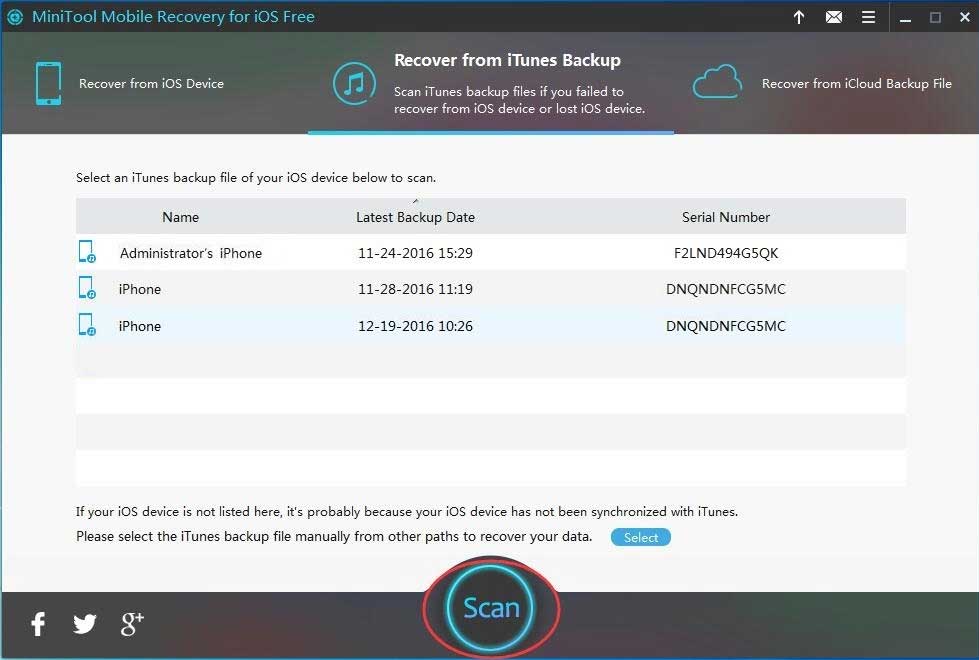Click the Select button for manual backup path
The height and width of the screenshot is (660, 979).
641,537
